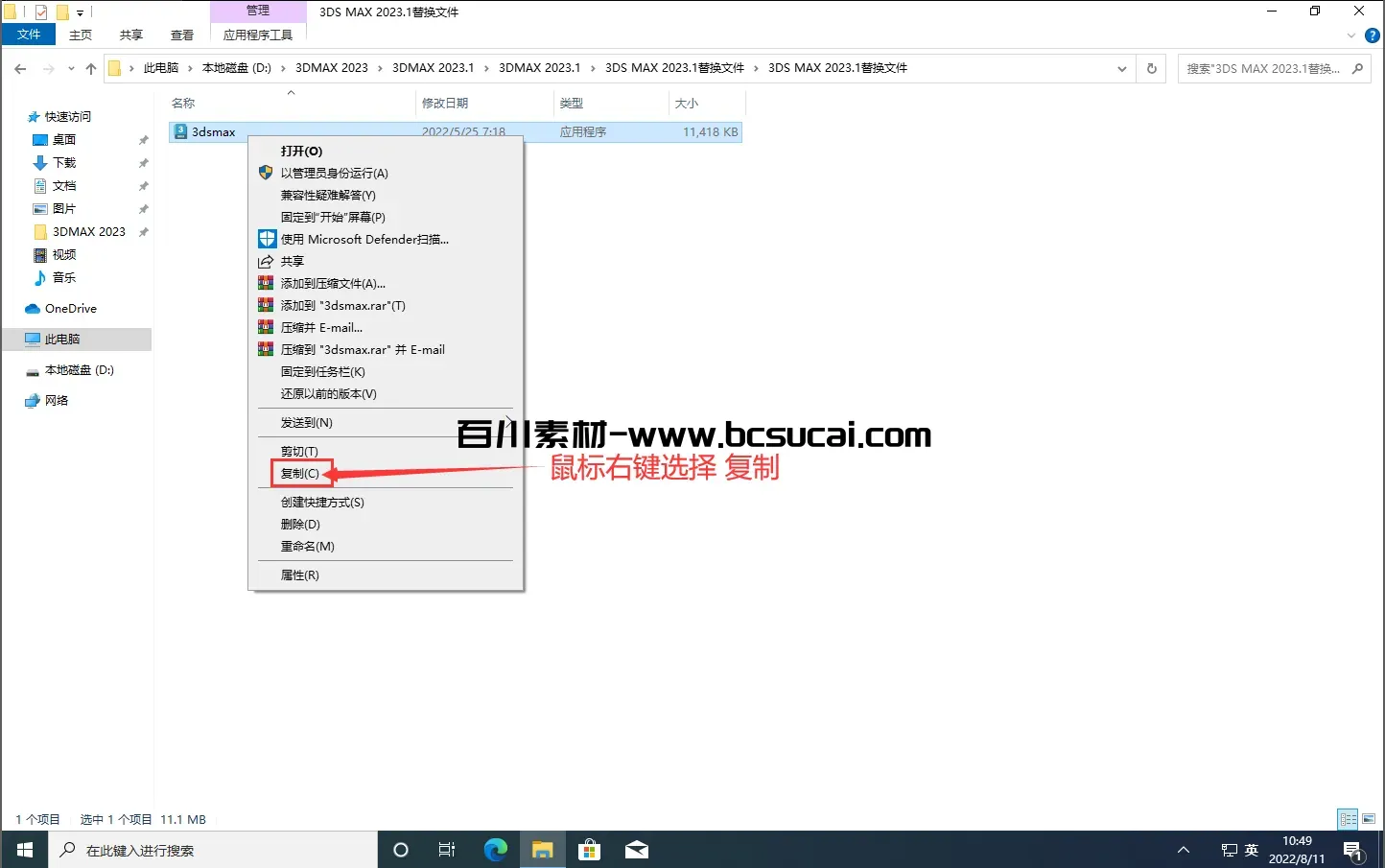The image size is (1385, 868).
Task: Select the 管理 contextual tab header
Action: tap(258, 11)
